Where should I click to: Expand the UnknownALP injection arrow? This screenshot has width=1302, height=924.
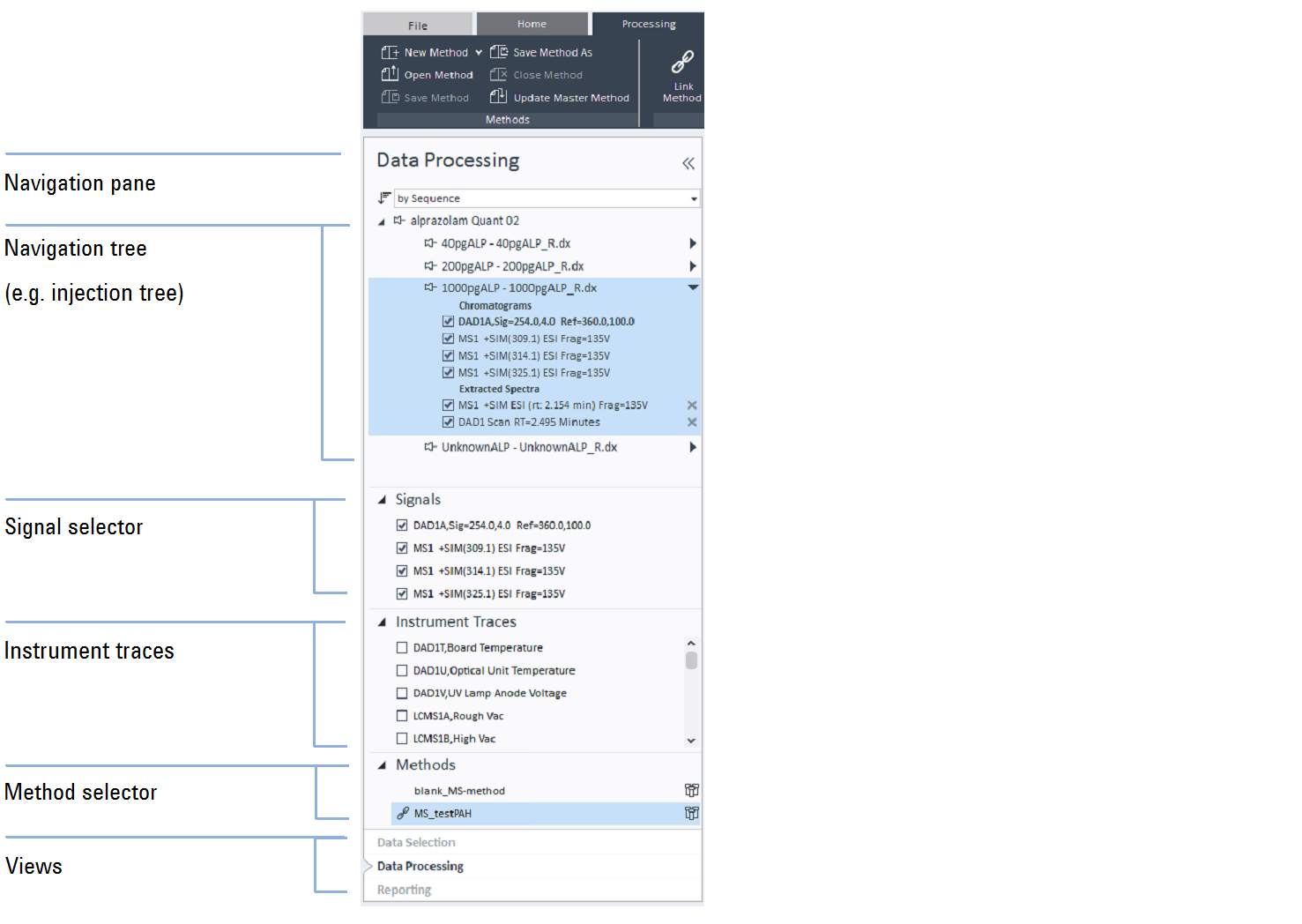[693, 447]
